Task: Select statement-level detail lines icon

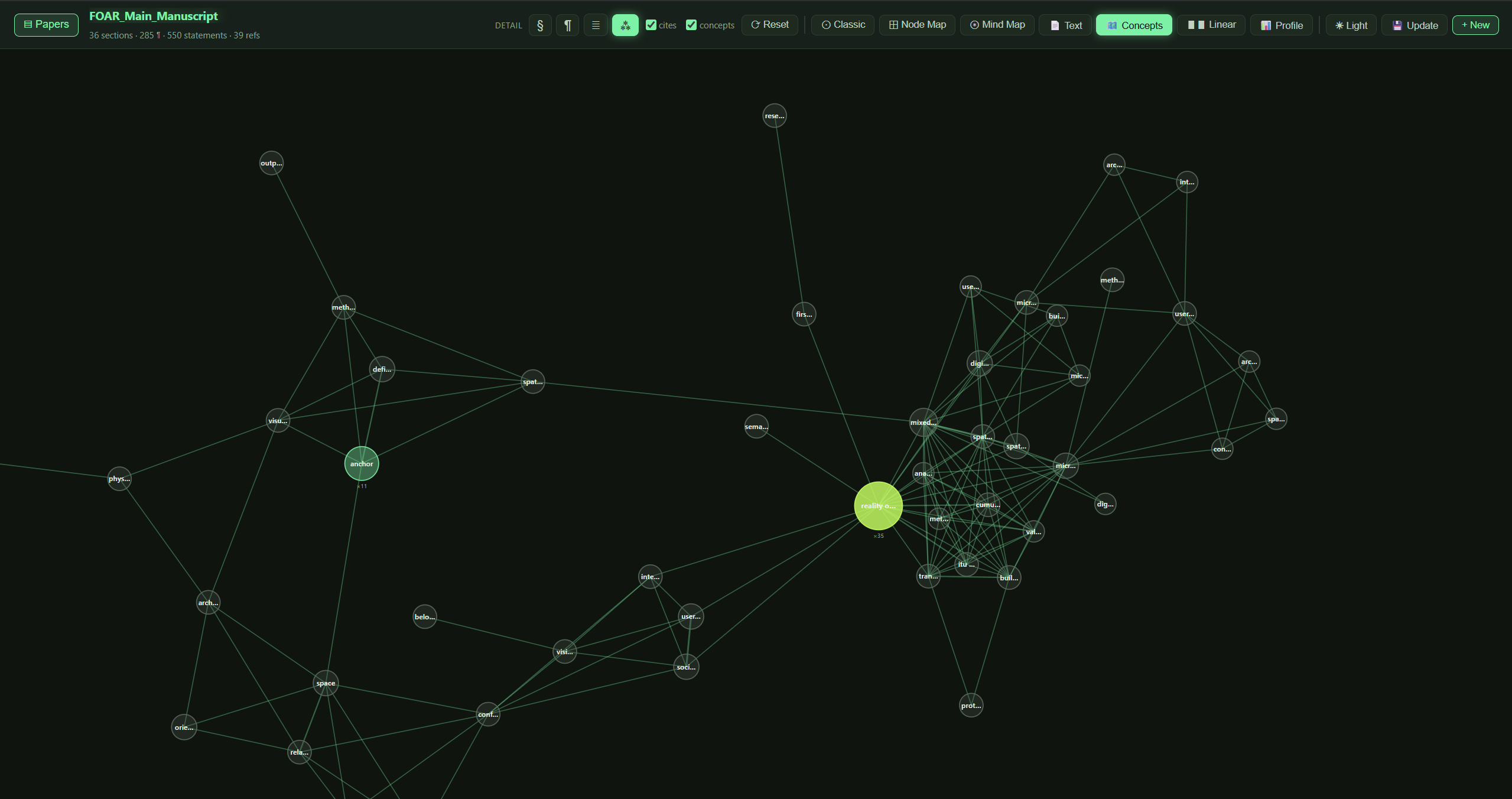Action: click(x=596, y=25)
